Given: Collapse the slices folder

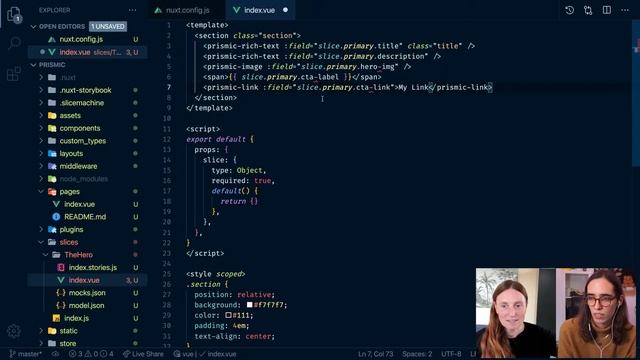Looking at the screenshot, I should (x=88, y=242).
